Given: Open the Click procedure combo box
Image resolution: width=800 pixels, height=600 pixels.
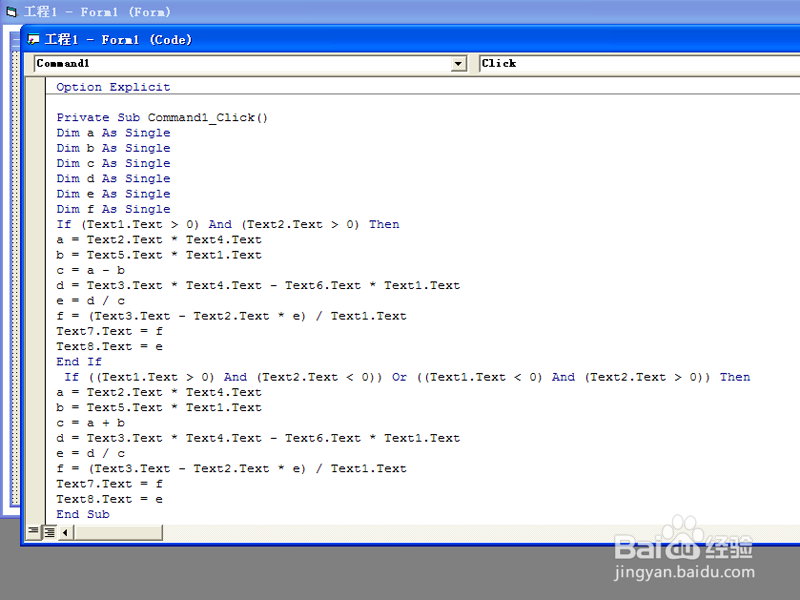Looking at the screenshot, I should click(639, 64).
